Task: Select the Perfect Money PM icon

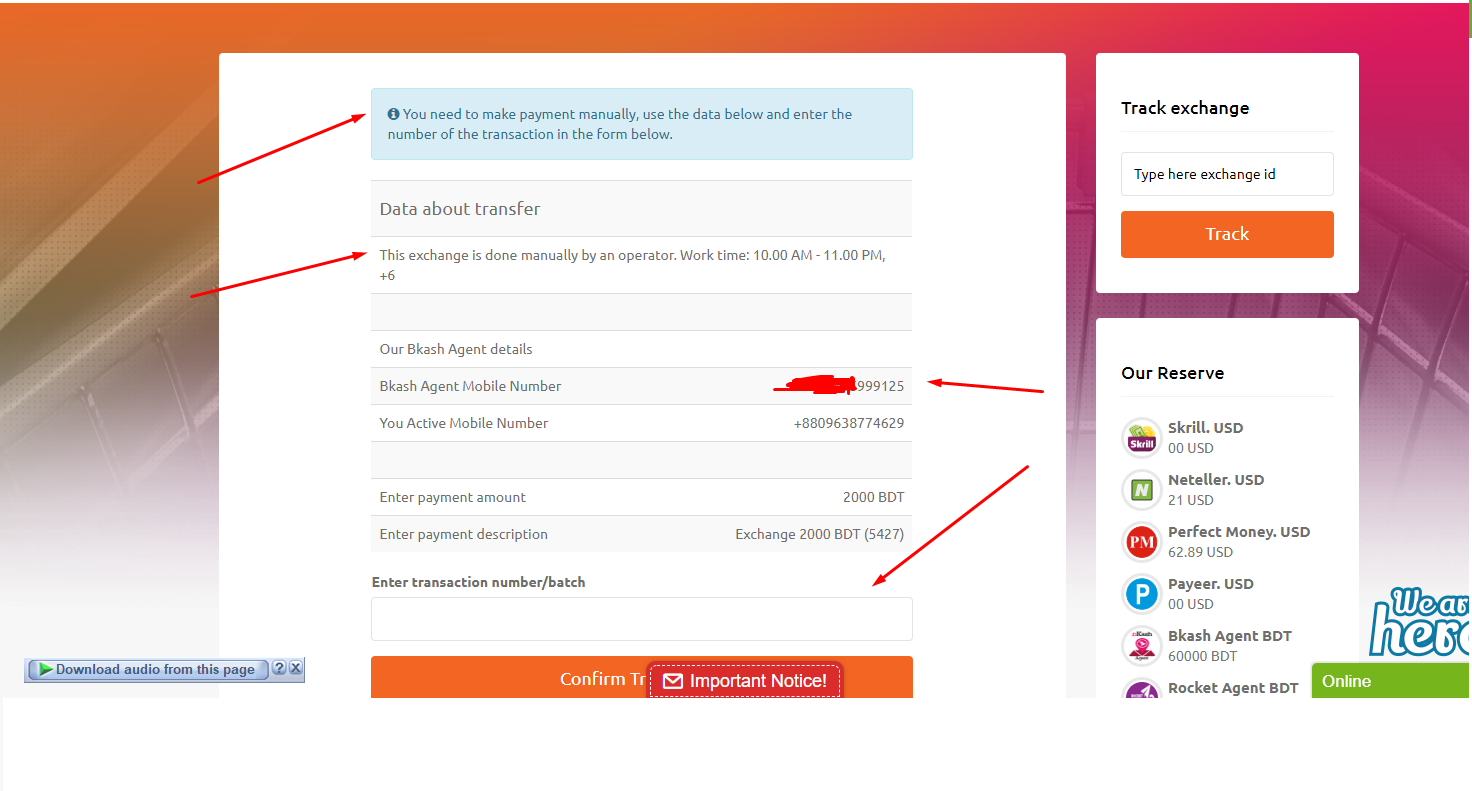Action: [1141, 542]
